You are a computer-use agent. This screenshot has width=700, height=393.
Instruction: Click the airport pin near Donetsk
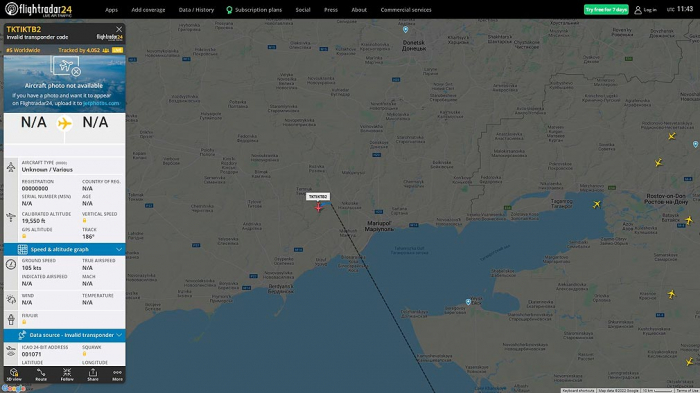coord(405,29)
